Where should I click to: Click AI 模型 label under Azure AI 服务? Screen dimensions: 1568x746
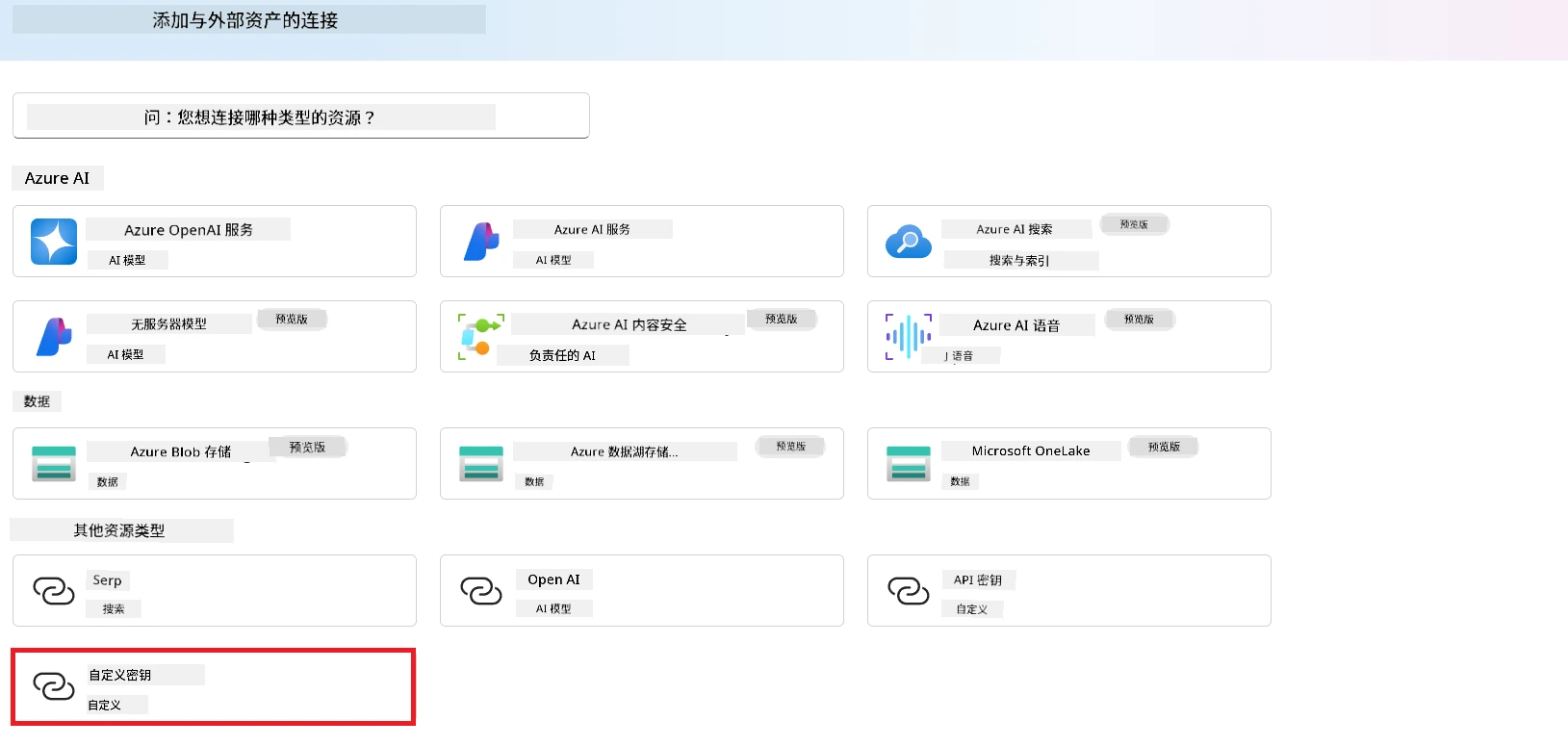(x=553, y=260)
